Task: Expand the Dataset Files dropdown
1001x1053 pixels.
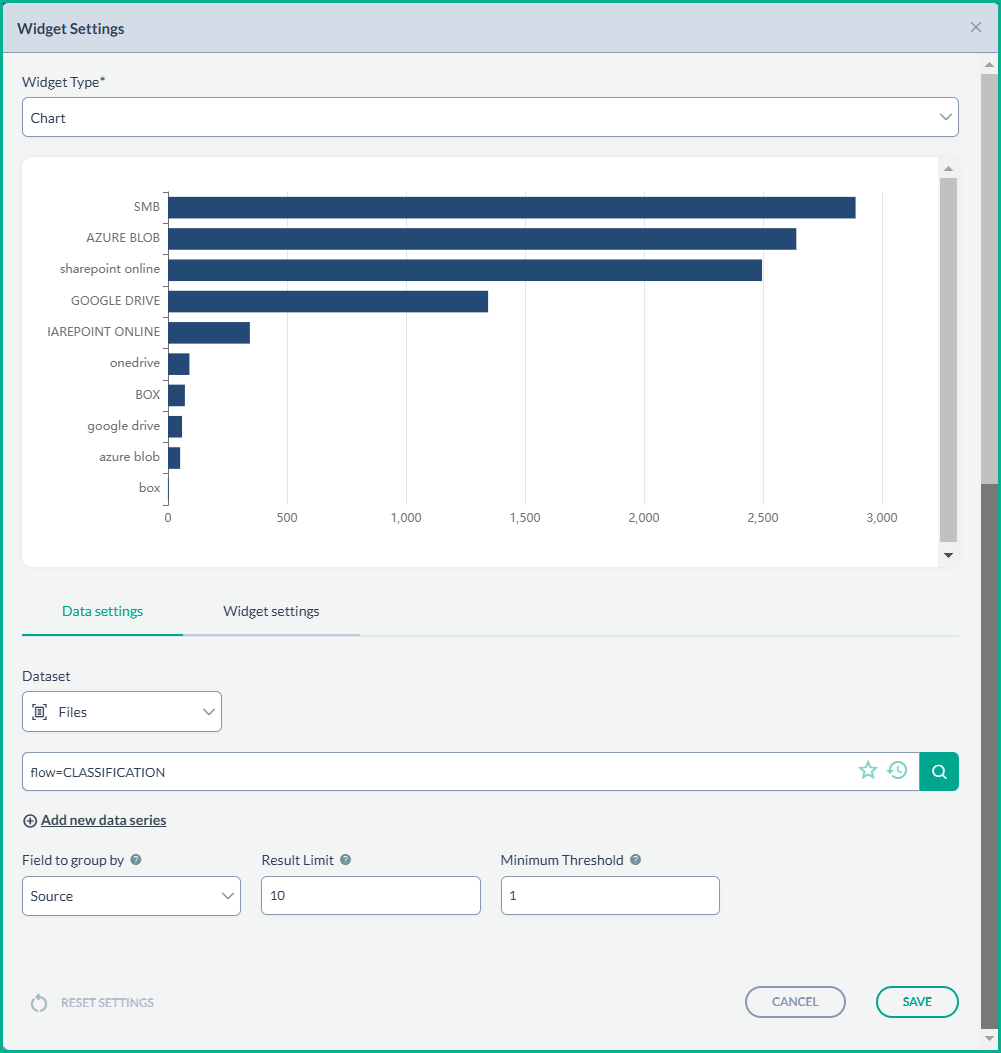Action: (x=122, y=712)
